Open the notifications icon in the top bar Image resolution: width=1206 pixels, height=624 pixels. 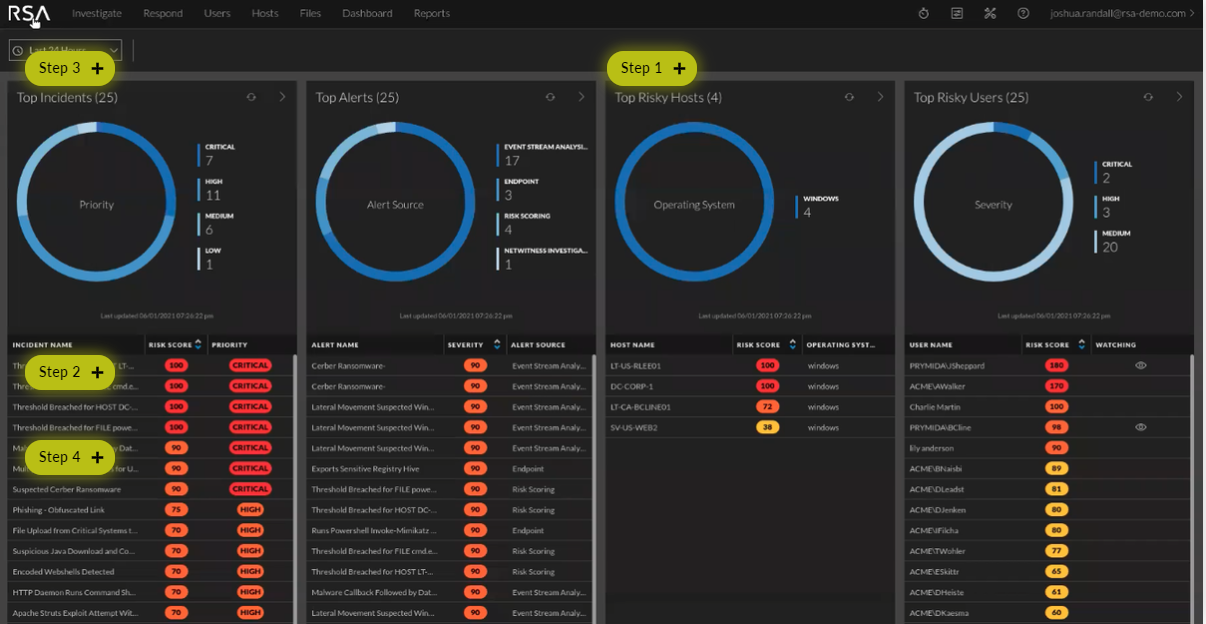[x=956, y=13]
